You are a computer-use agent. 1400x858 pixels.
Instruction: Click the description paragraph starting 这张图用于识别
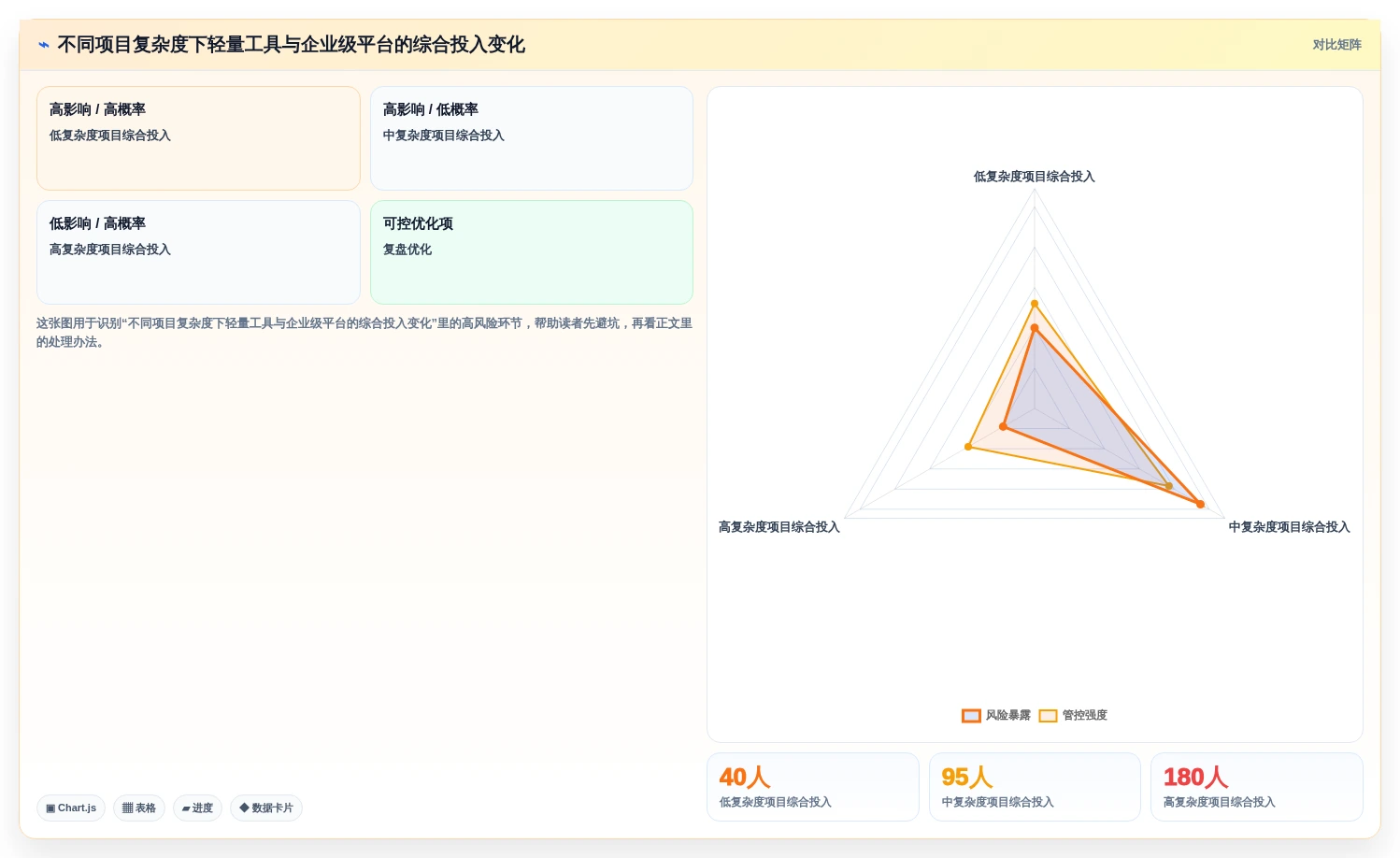click(364, 333)
